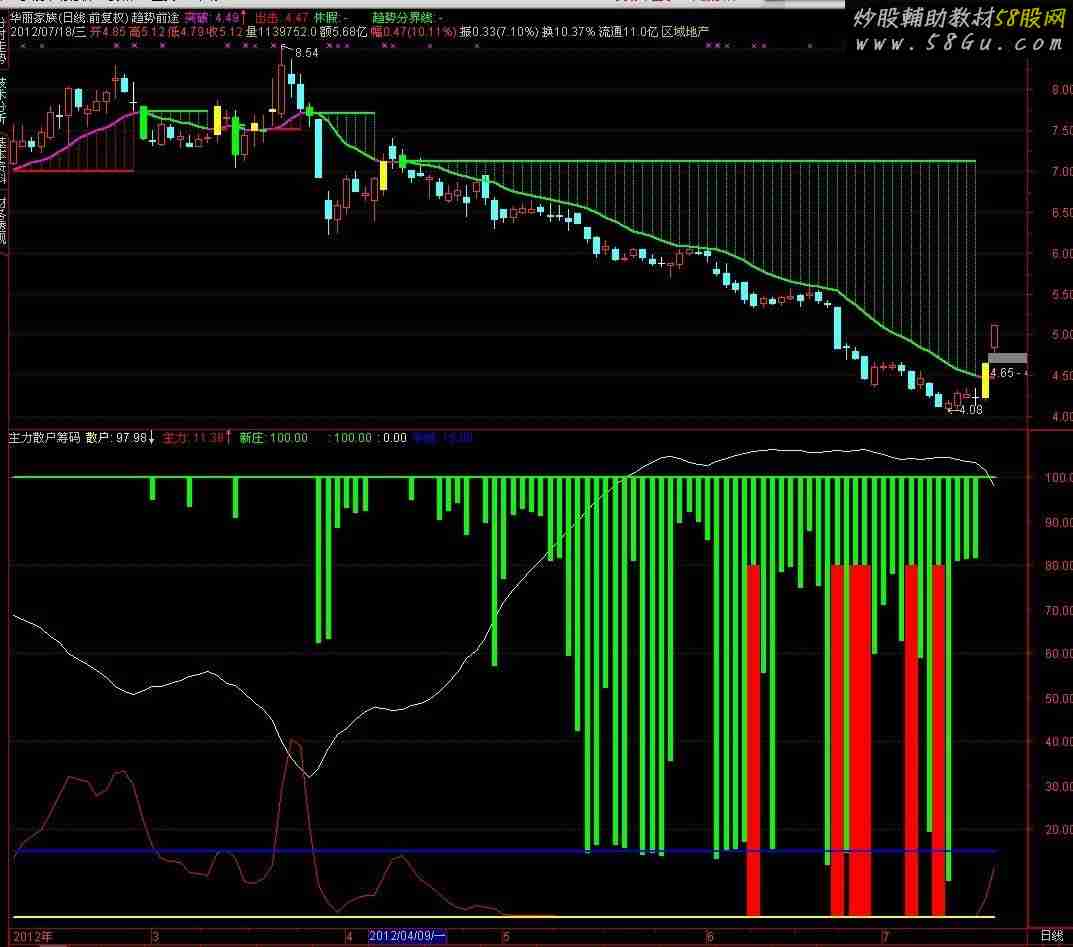Image resolution: width=1073 pixels, height=947 pixels.
Task: Click the 2012年 label on time axis
Action: [34, 936]
